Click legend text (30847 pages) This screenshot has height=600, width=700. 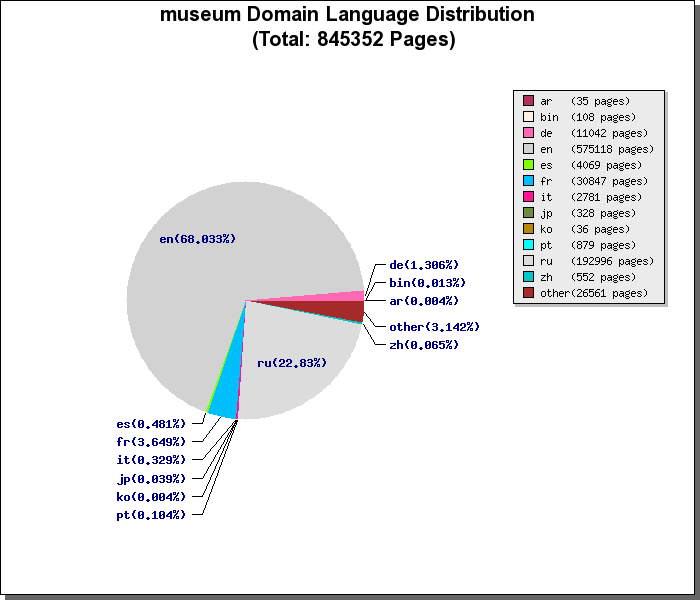[609, 181]
